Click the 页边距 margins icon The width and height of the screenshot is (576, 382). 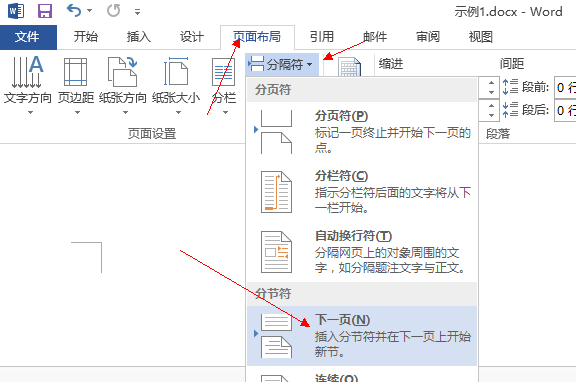(x=76, y=72)
